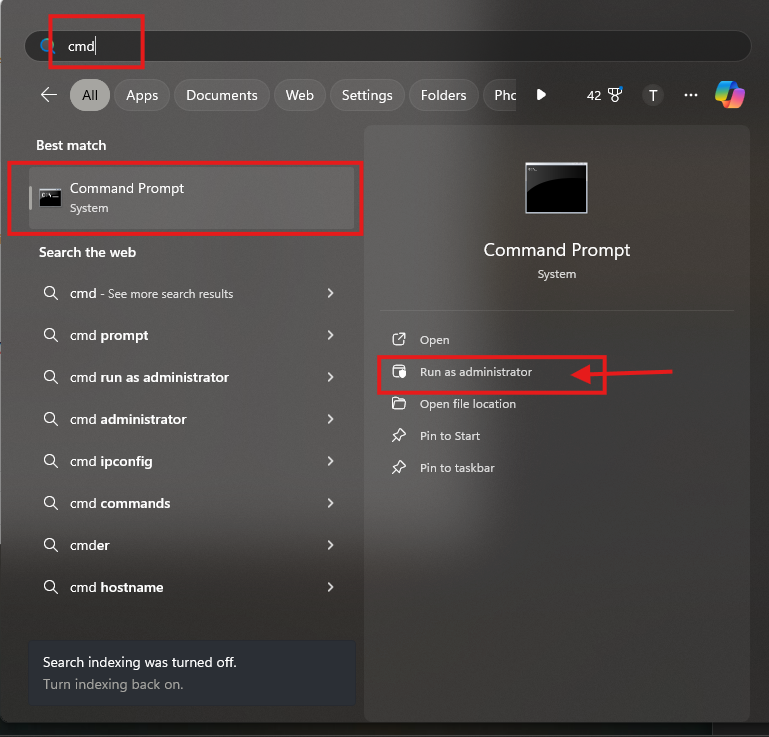
Task: Click into the cmd search input field
Action: coord(387,46)
